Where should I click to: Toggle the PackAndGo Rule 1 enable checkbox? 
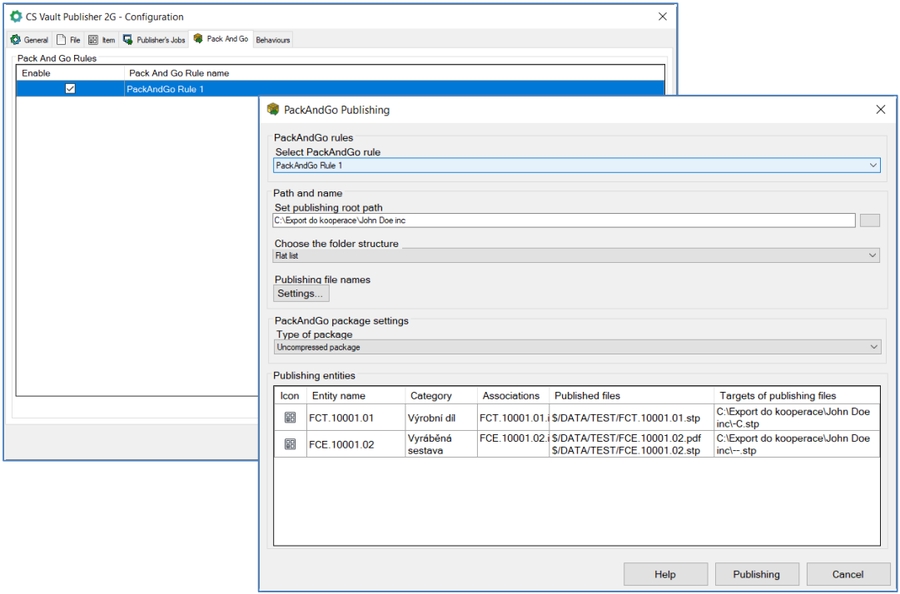70,89
